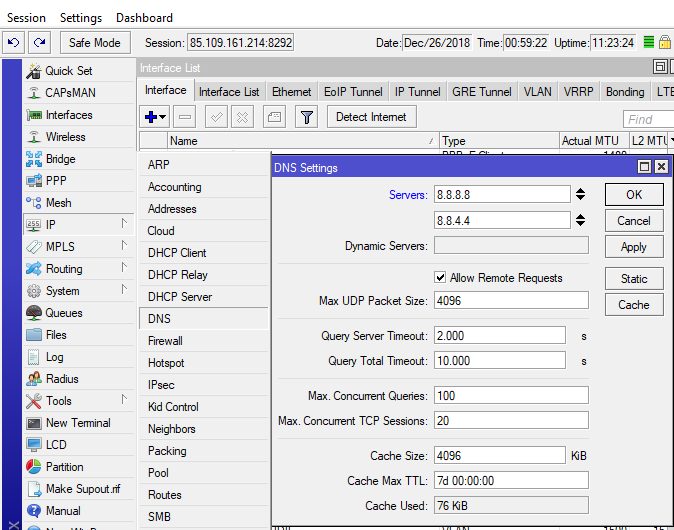The width and height of the screenshot is (674, 530).
Task: Click Make Supout.rif in sidebar
Action: tap(80, 489)
